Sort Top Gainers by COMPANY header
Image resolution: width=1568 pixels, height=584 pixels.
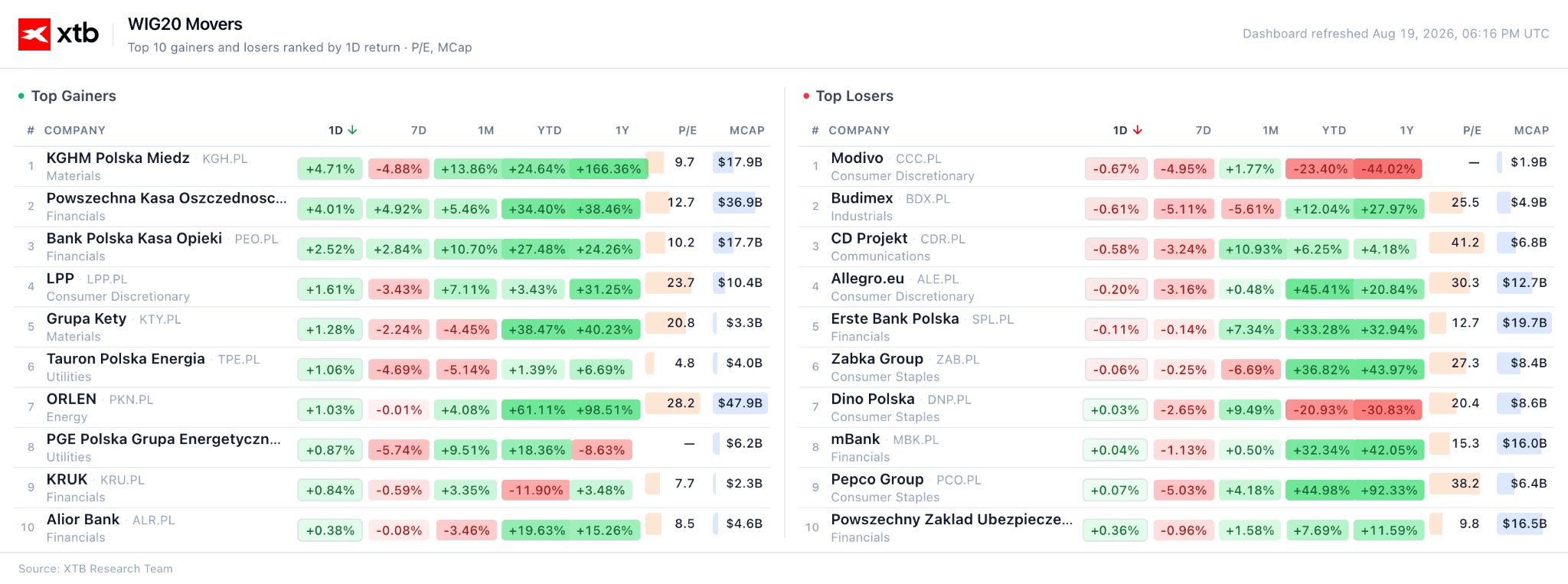coord(75,130)
